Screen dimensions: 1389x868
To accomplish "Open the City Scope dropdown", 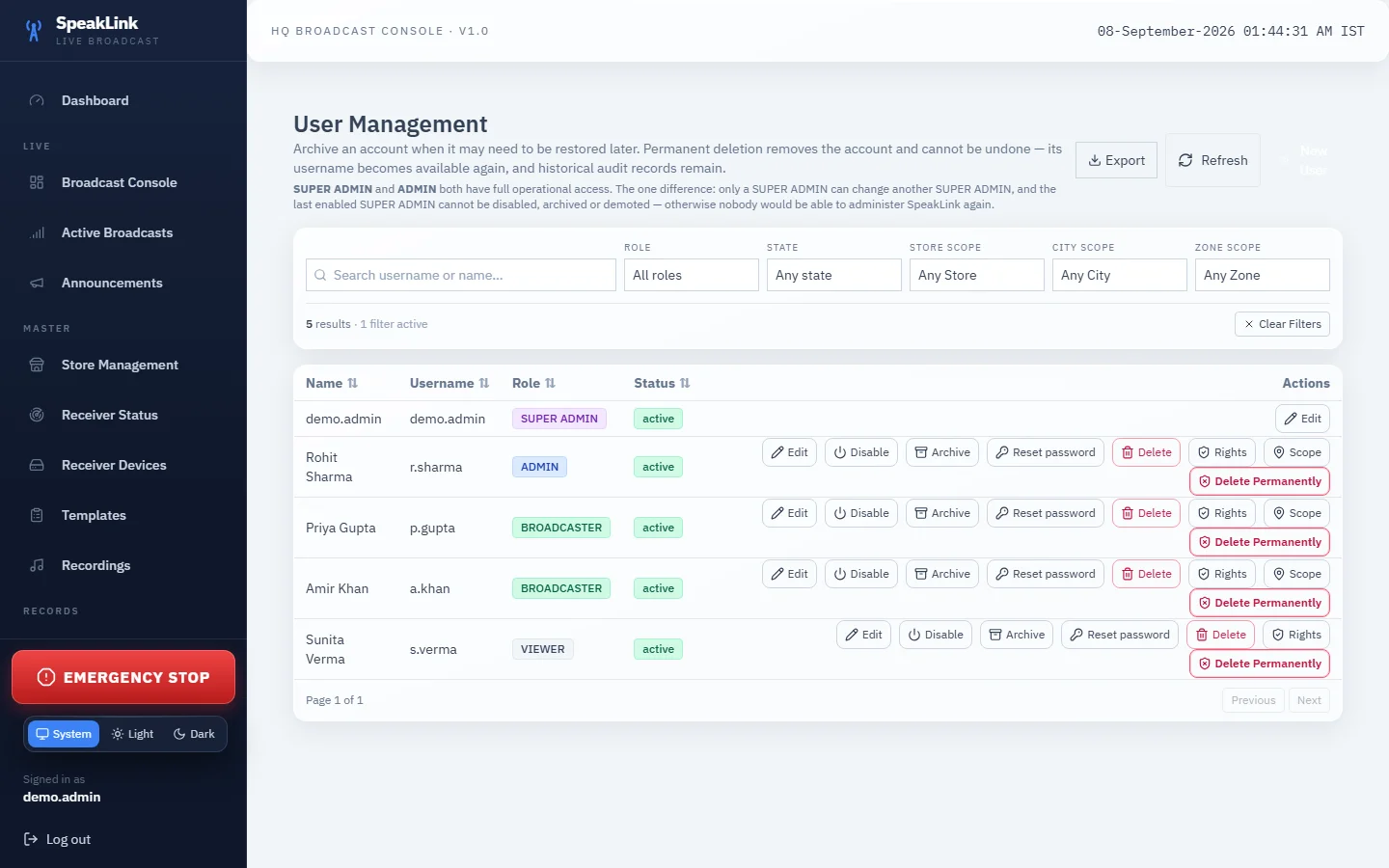I will click(1120, 275).
